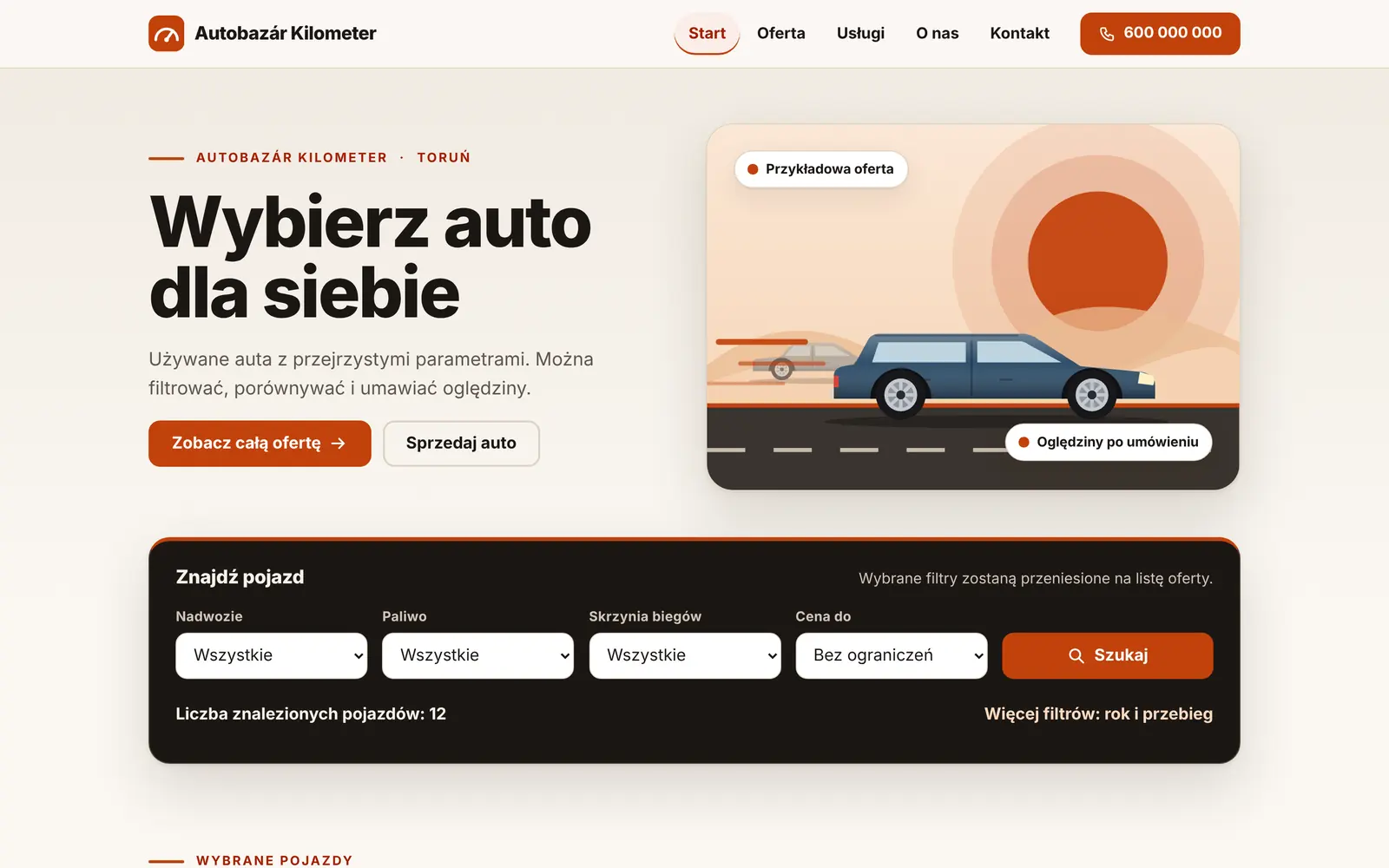
Task: Click the 'Sprzedaj auto' button
Action: [461, 444]
